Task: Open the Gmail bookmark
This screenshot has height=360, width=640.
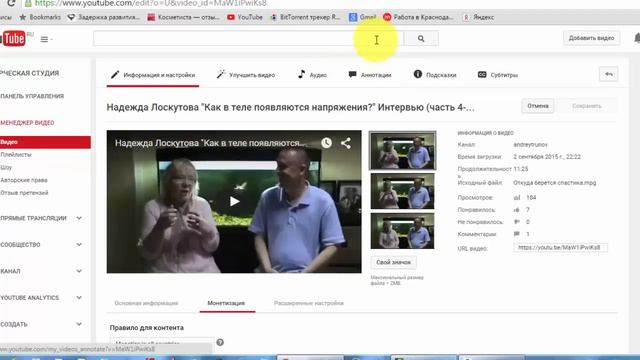Action: (363, 17)
